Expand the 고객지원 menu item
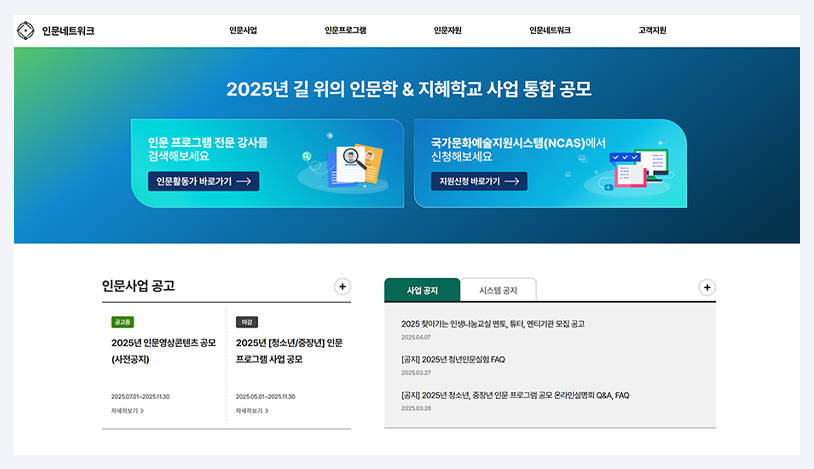The image size is (814, 469). [x=652, y=31]
